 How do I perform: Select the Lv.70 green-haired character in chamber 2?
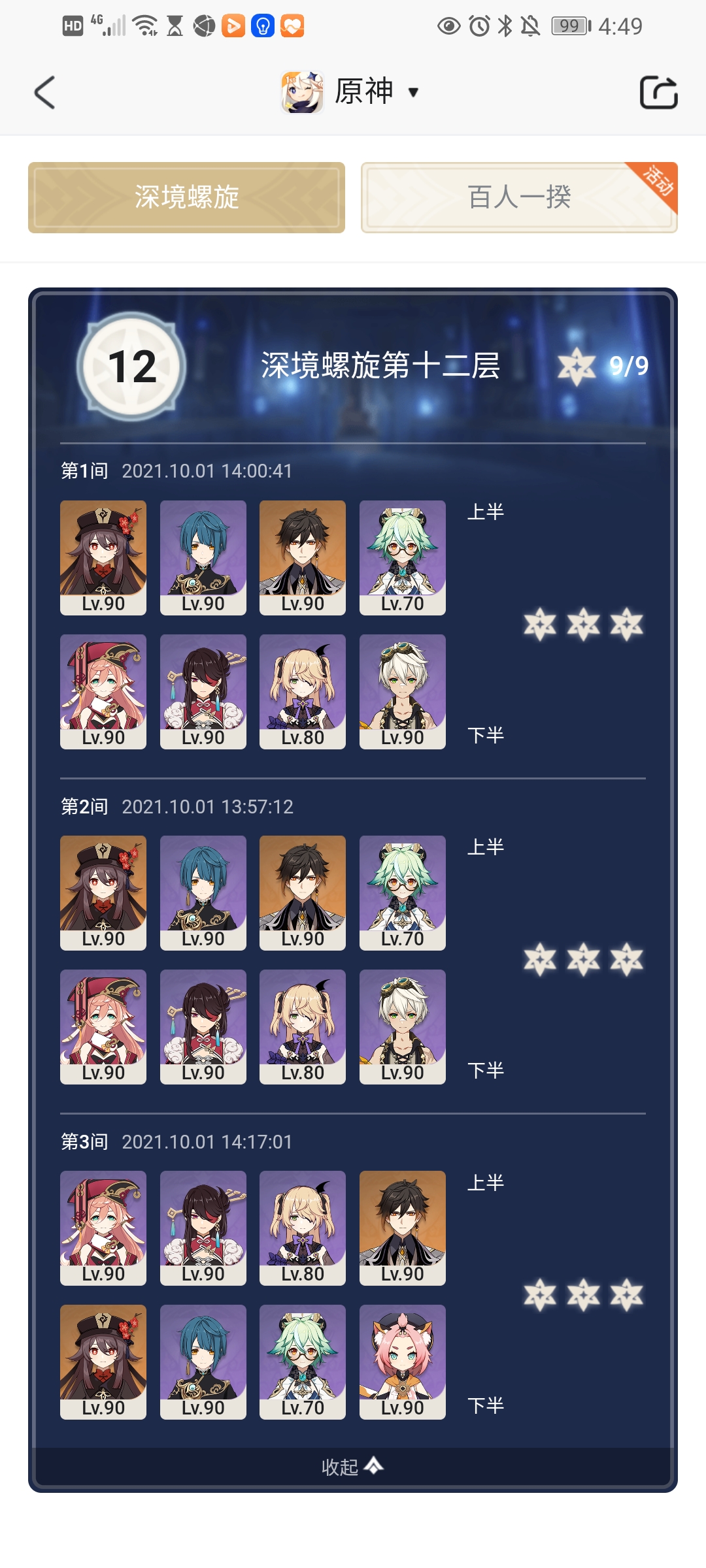coord(403,893)
